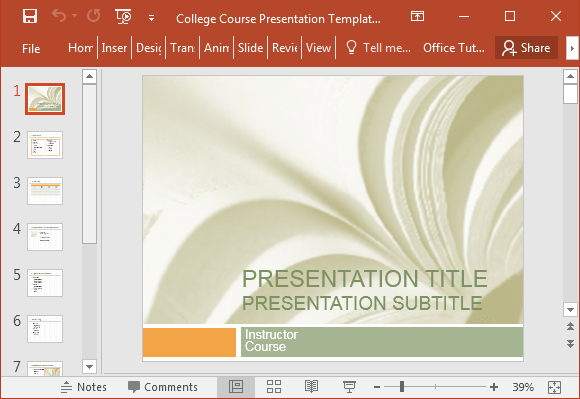Open the Animations ribbon tab
This screenshot has width=580, height=399.
click(216, 48)
